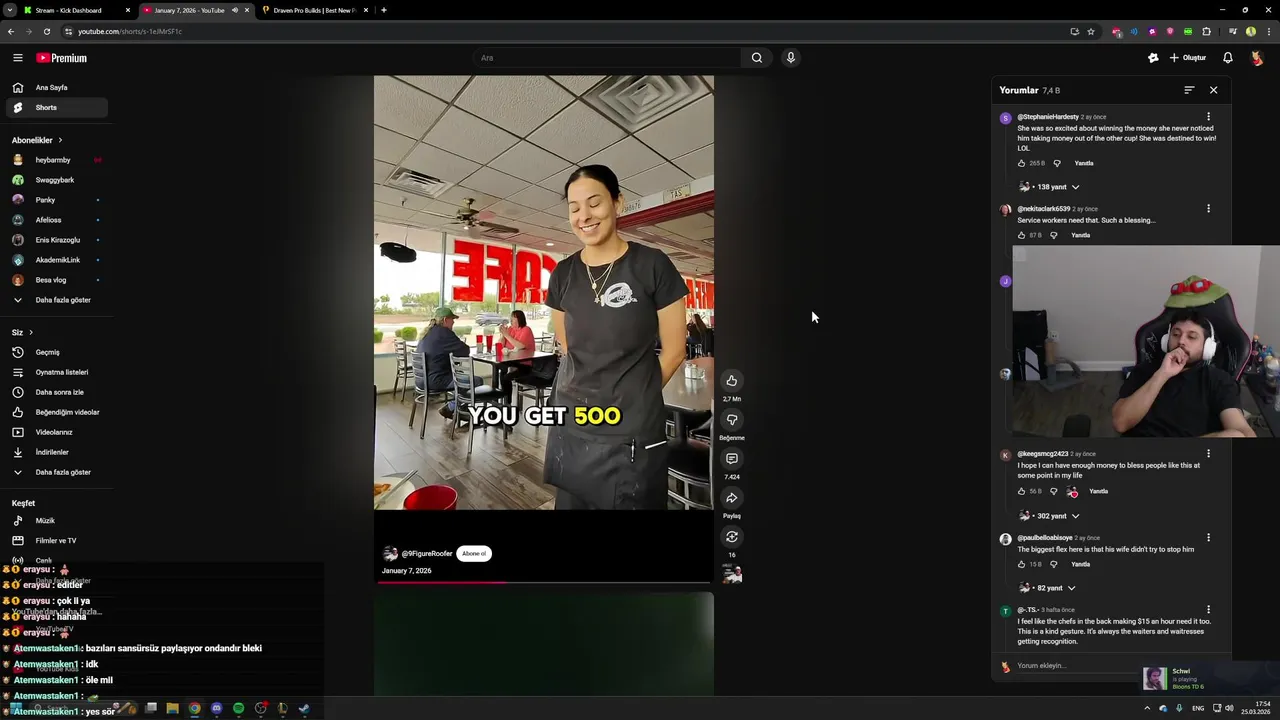
Task: Show more subscriptions with Daha fazla göster
Action: pyautogui.click(x=58, y=300)
